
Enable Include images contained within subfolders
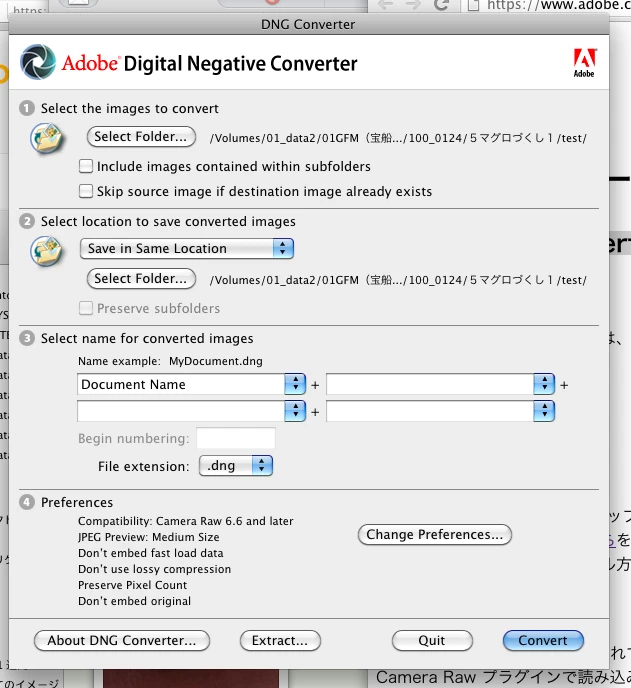tap(86, 166)
